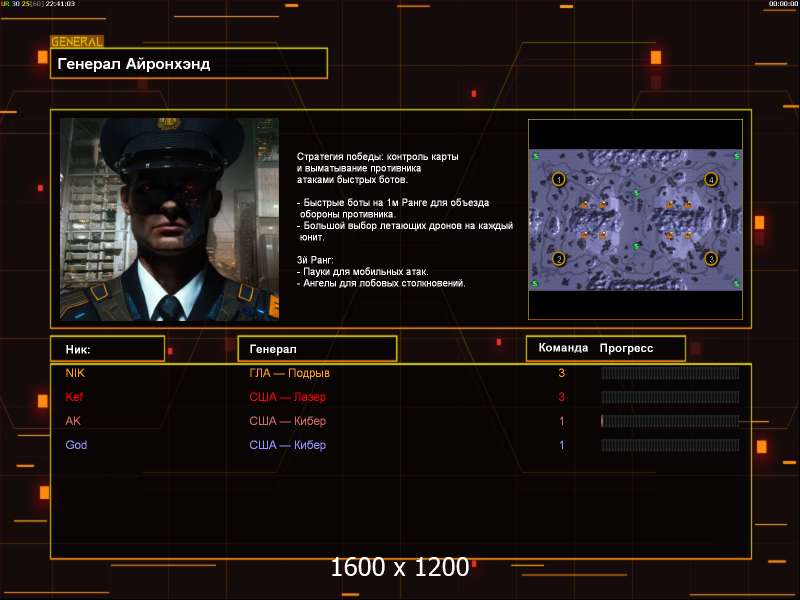Select player Kef in the list
The image size is (800, 600).
coord(74,397)
